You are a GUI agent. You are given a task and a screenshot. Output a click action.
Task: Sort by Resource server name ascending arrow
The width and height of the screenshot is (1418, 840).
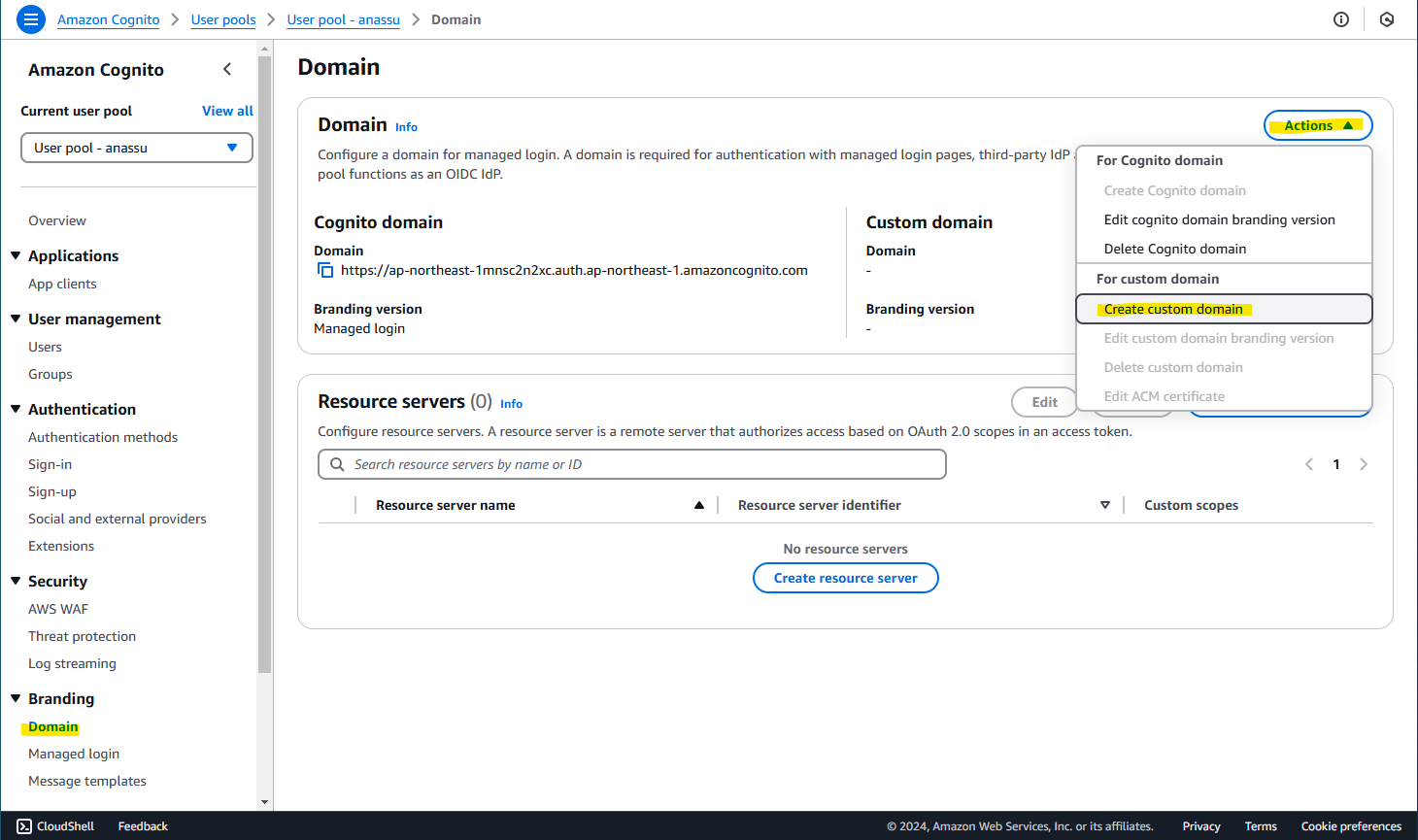click(698, 505)
